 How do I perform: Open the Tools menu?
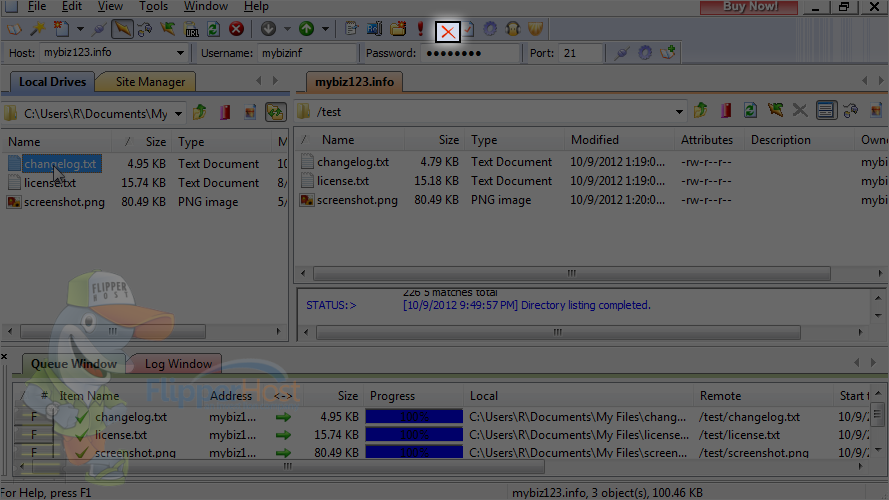[154, 6]
